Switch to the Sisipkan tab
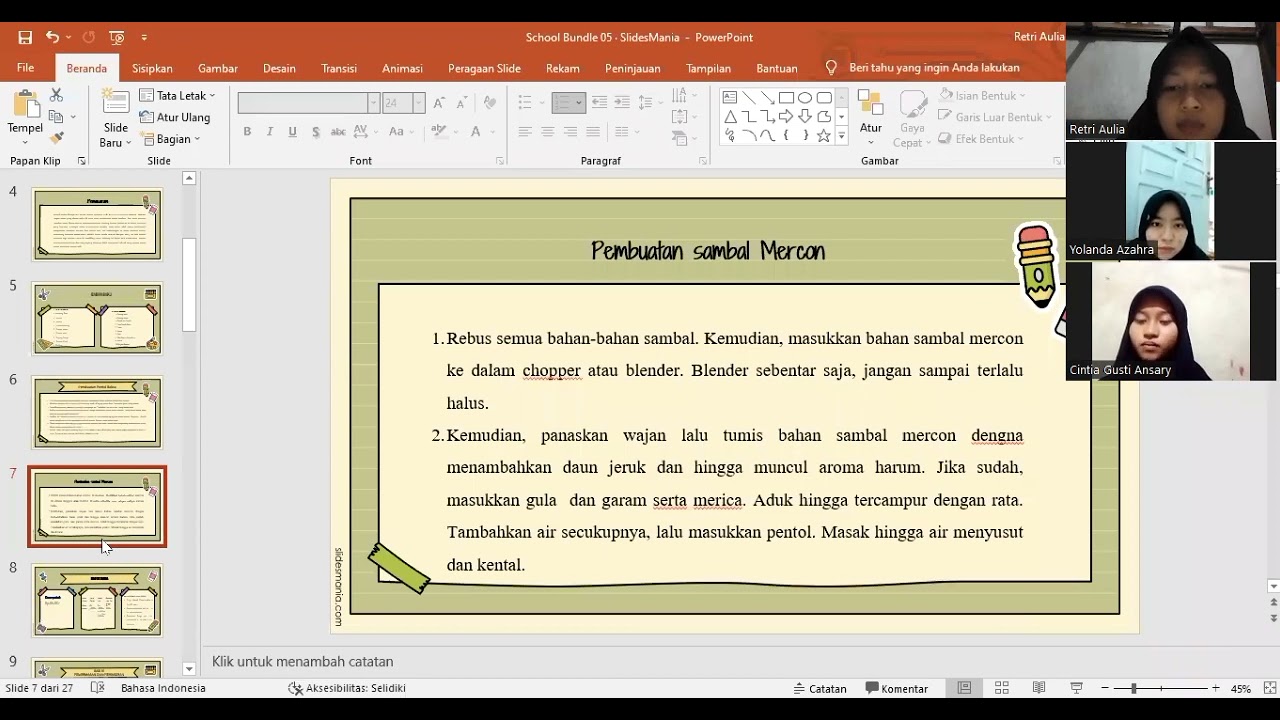Image resolution: width=1280 pixels, height=720 pixels. pos(152,68)
